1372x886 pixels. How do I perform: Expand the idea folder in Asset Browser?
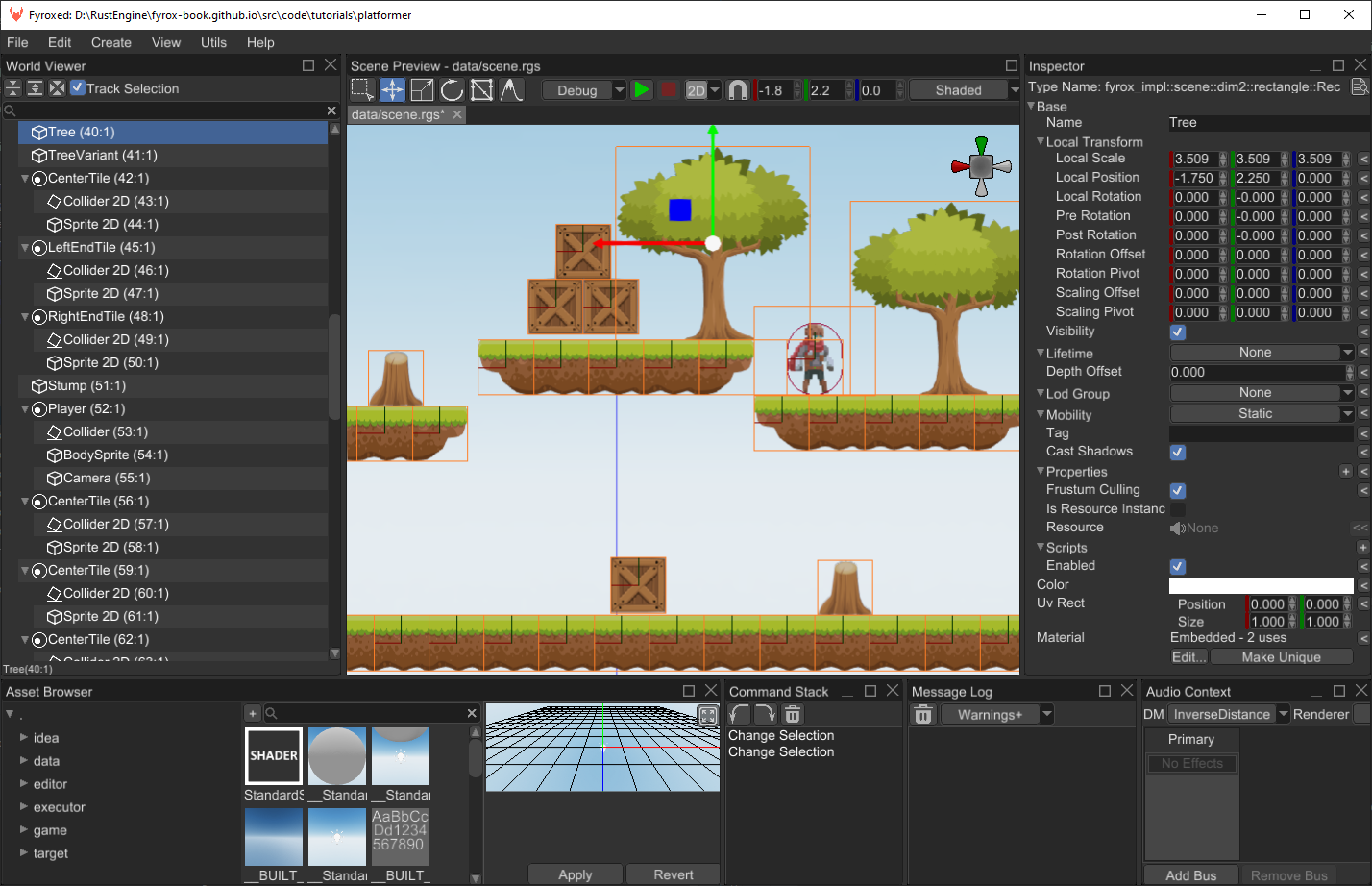pyautogui.click(x=24, y=738)
